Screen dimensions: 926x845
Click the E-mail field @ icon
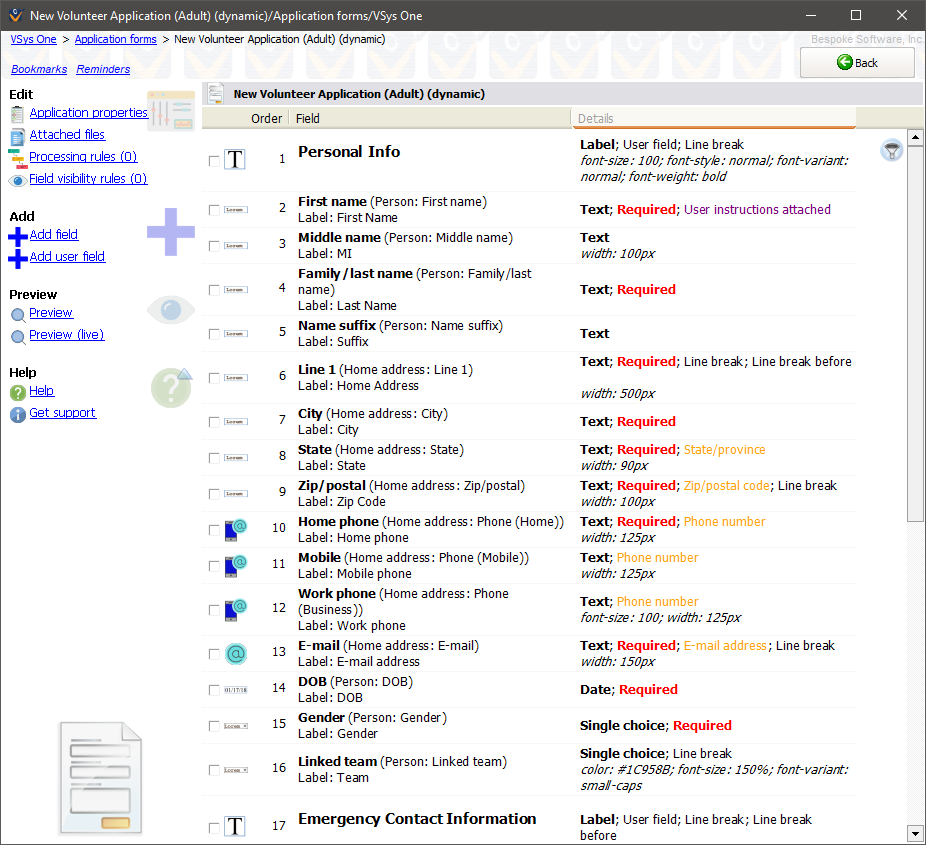click(235, 654)
